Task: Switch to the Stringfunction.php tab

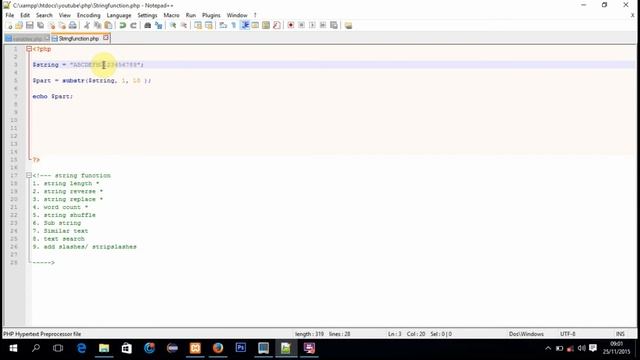Action: (78, 38)
